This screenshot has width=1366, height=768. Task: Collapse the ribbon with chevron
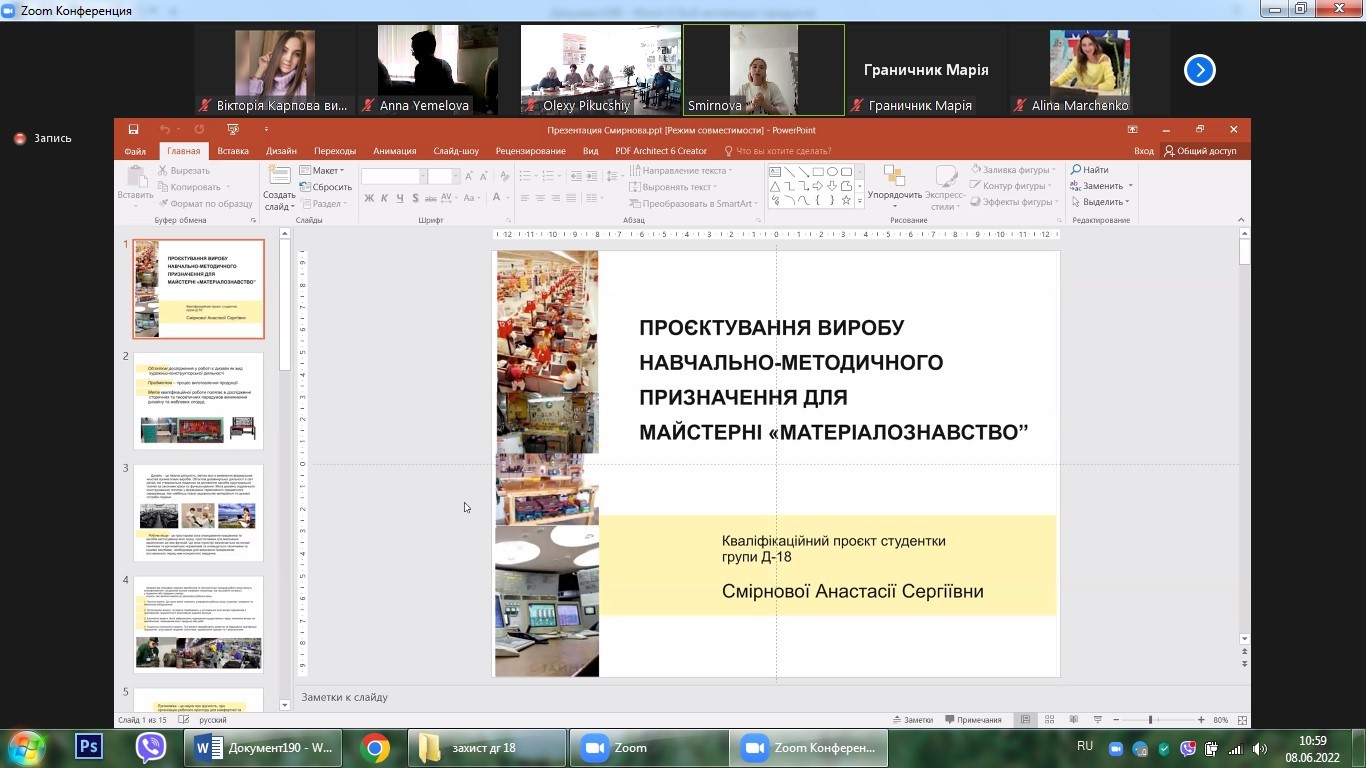pyautogui.click(x=1240, y=219)
